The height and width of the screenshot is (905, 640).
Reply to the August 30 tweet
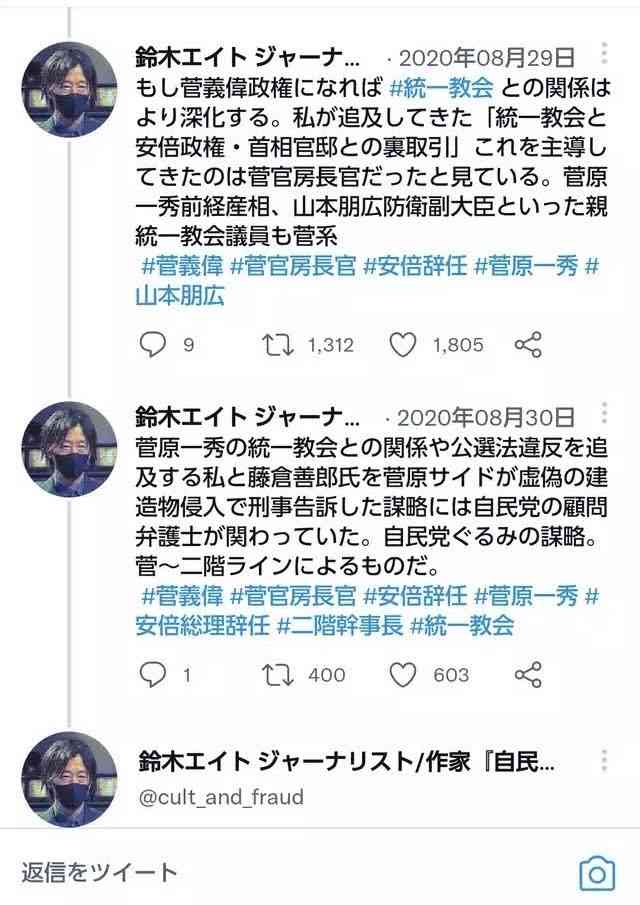152,675
